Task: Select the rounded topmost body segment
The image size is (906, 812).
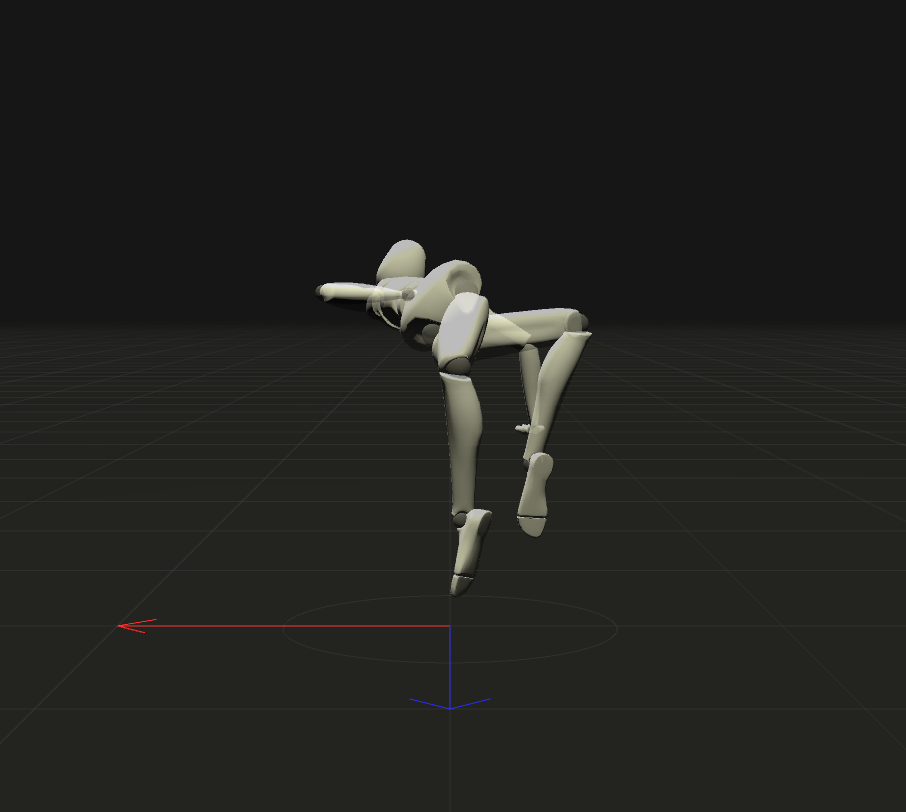Action: 401,259
